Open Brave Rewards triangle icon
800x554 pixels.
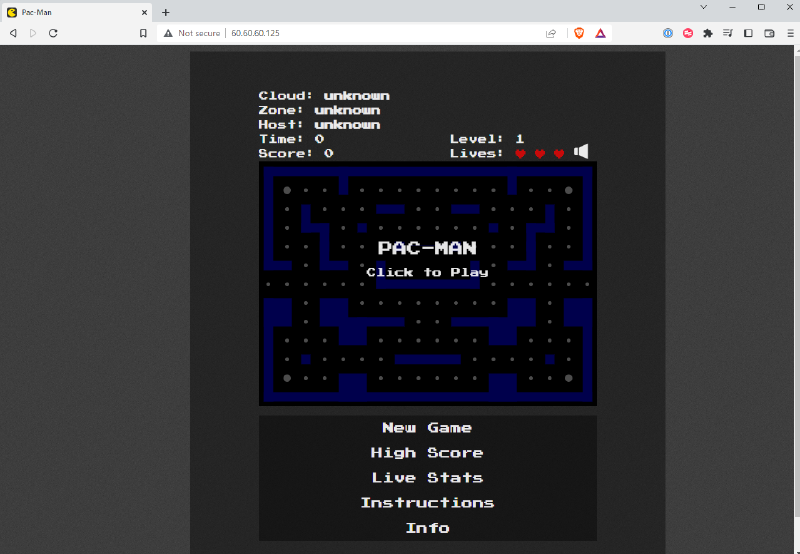pyautogui.click(x=601, y=33)
